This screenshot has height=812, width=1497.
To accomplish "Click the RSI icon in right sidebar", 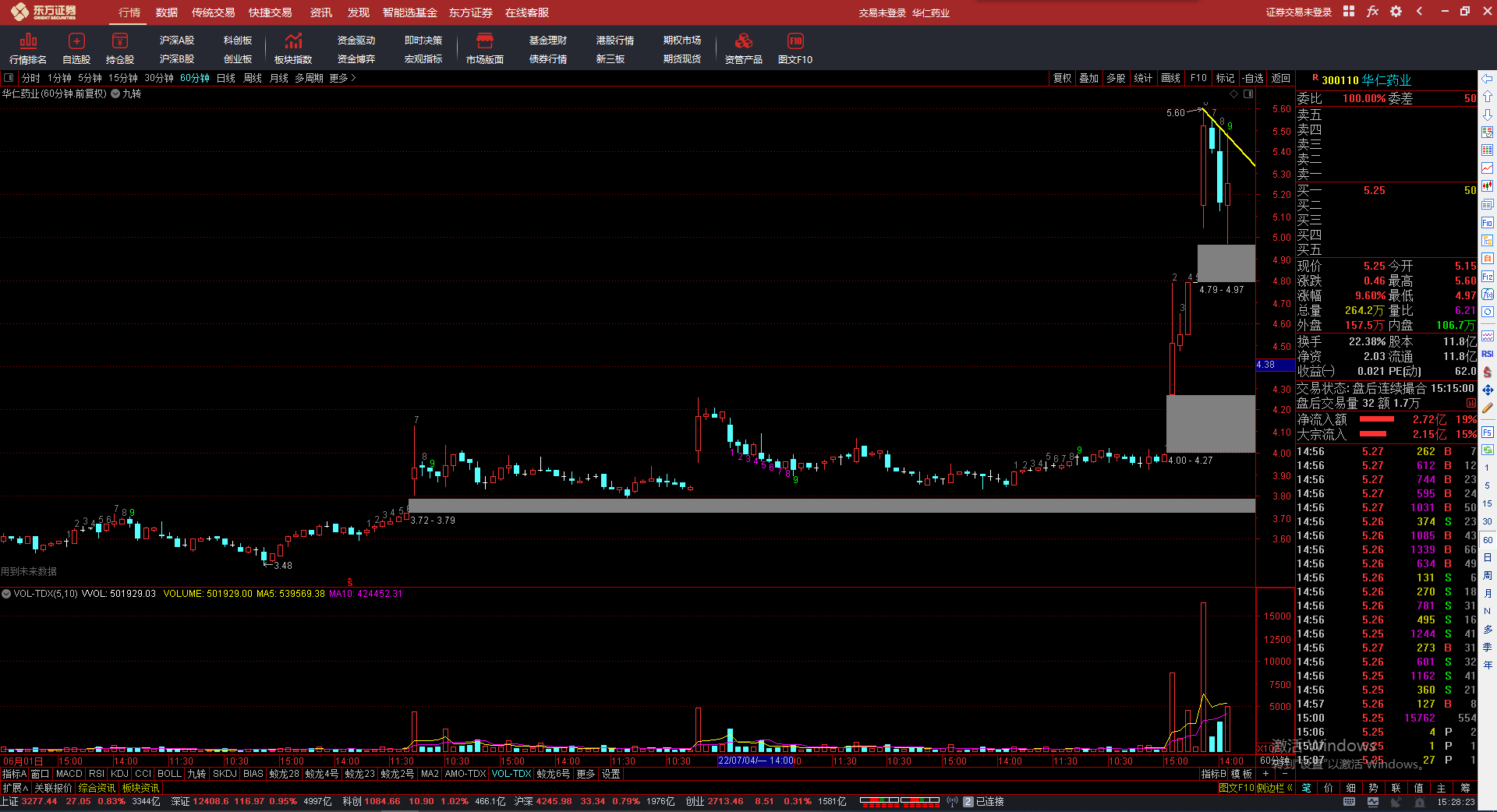I will (1488, 354).
